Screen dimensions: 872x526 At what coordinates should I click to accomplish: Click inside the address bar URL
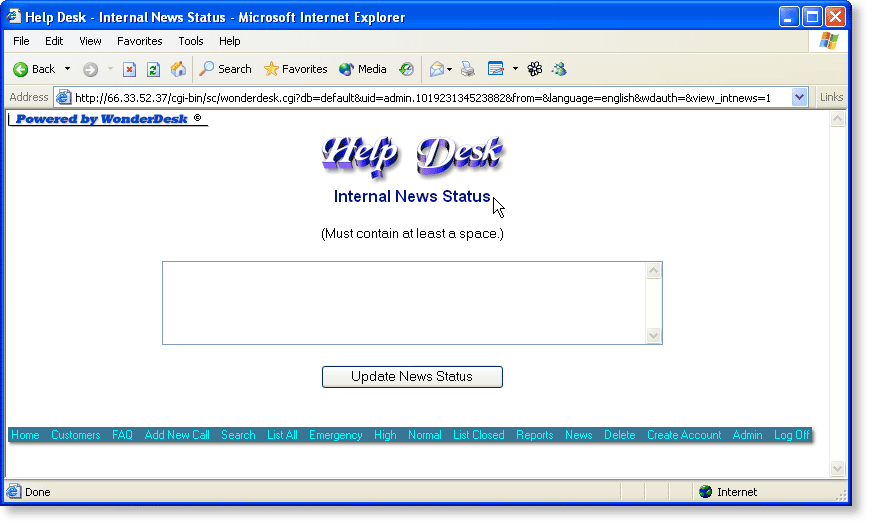[423, 98]
